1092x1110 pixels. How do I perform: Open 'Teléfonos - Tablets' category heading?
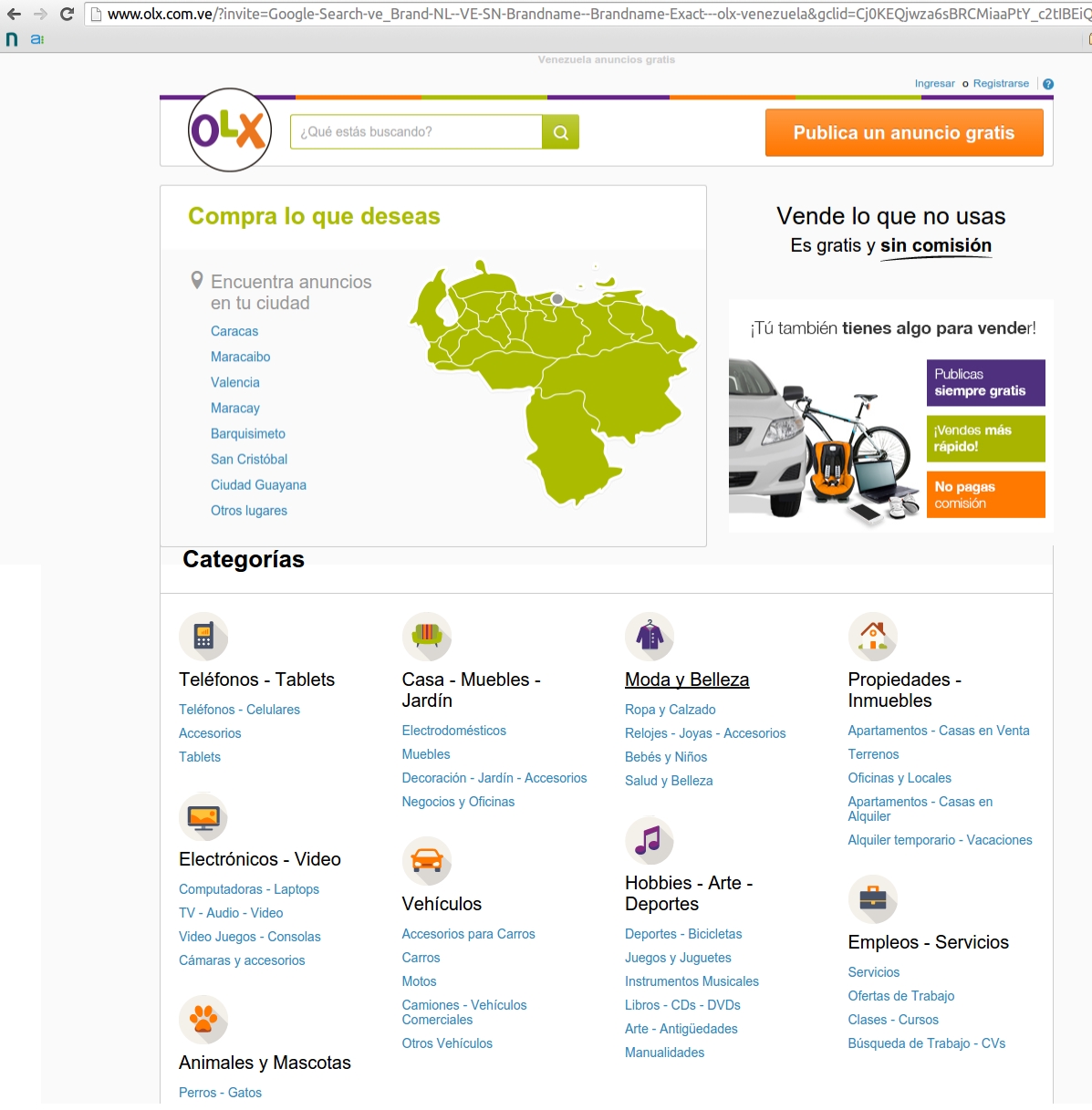click(256, 679)
